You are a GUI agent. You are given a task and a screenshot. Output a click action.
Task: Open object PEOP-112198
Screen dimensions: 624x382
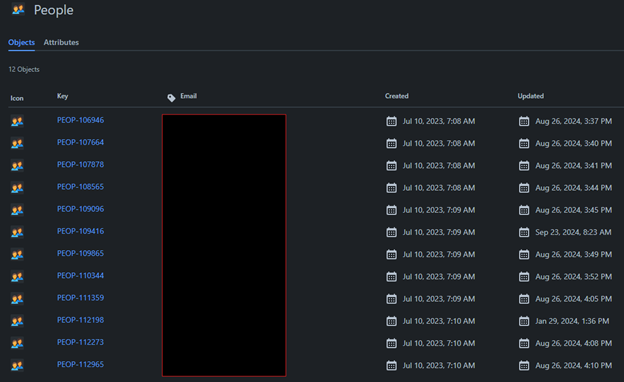coord(80,320)
